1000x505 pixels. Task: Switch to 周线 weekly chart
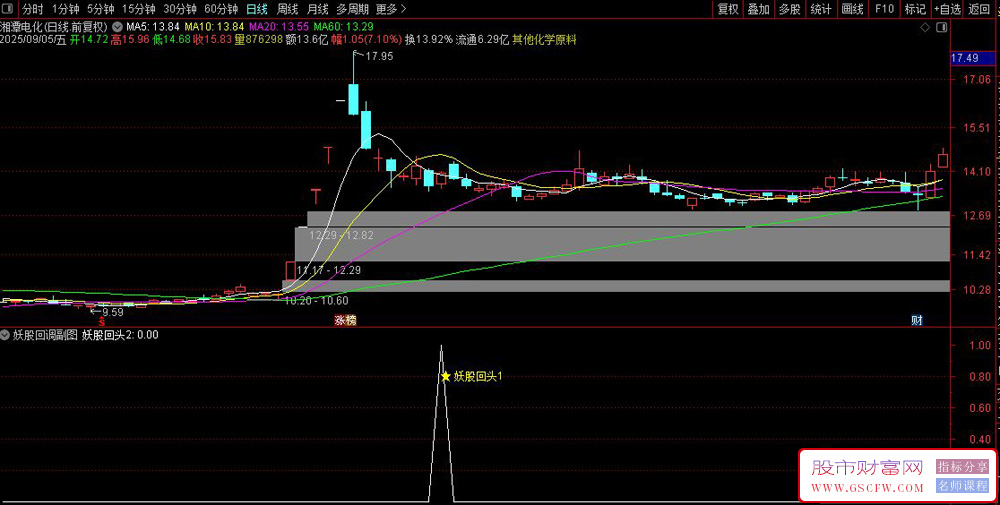tap(287, 9)
